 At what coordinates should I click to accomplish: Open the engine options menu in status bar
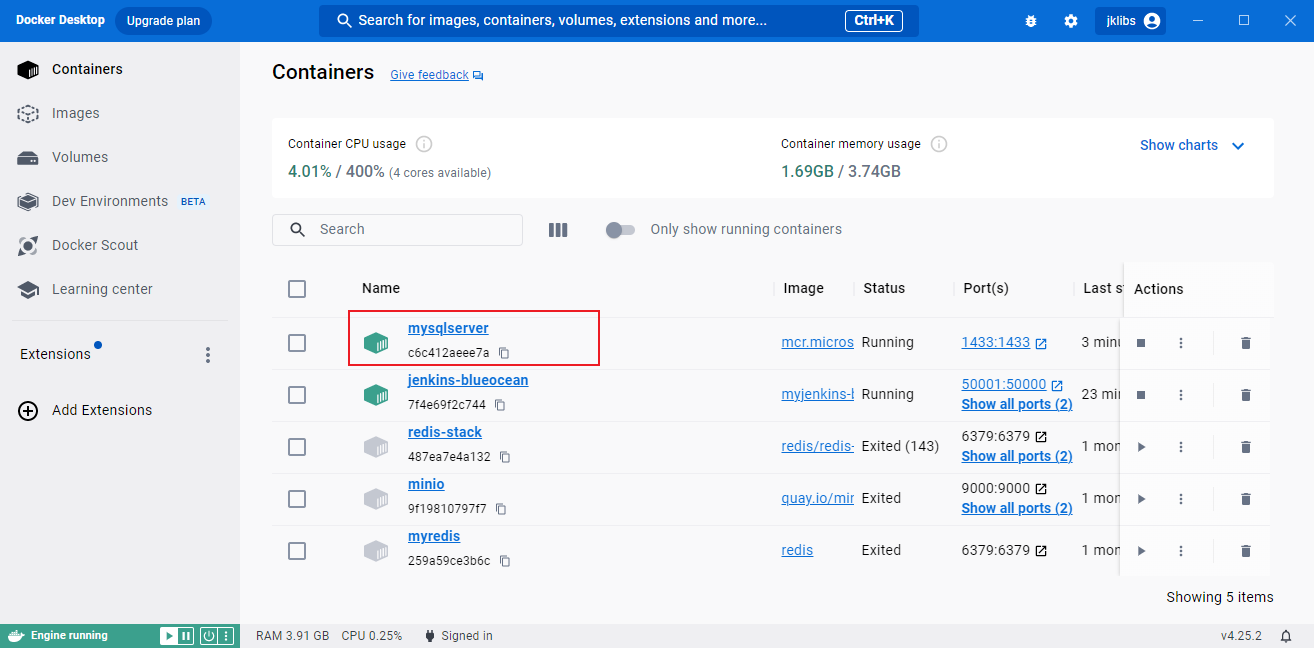(226, 636)
